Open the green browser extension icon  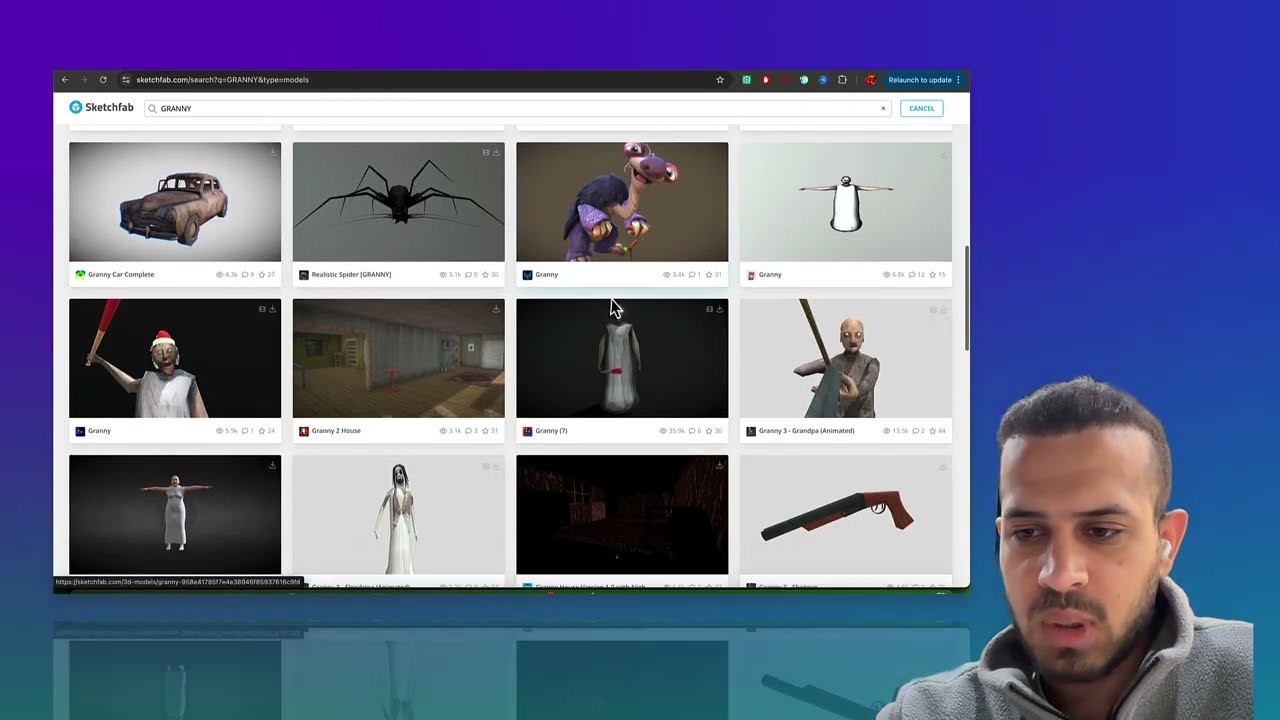(x=746, y=80)
